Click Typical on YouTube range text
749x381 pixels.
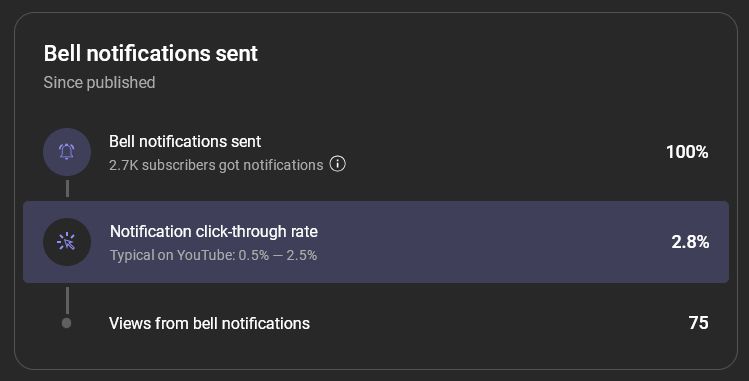[214, 255]
